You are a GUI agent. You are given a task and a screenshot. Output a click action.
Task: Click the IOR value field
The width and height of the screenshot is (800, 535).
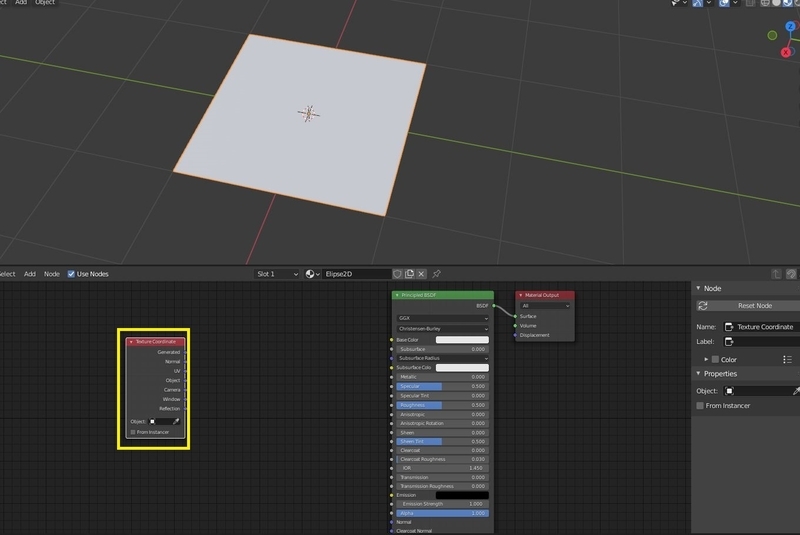coord(443,468)
